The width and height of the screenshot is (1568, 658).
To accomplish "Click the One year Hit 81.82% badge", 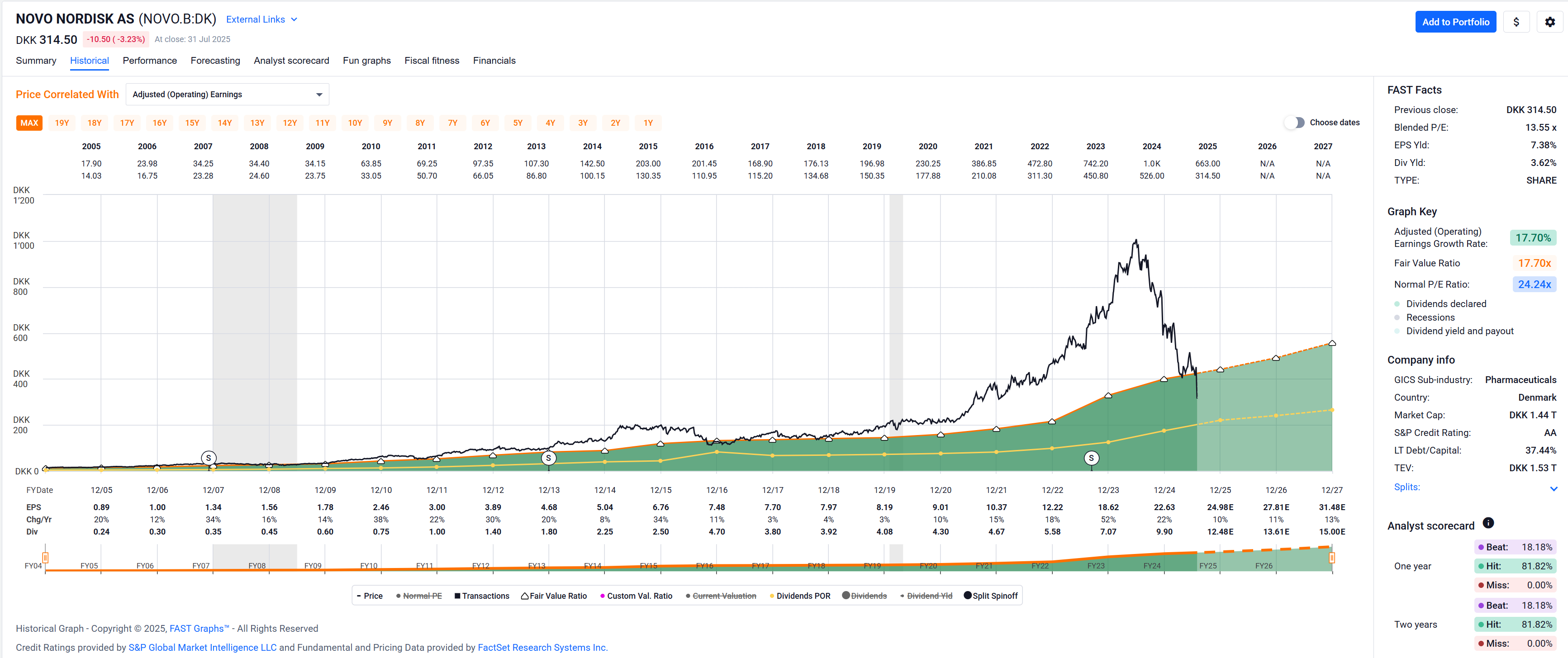I will (x=1515, y=566).
